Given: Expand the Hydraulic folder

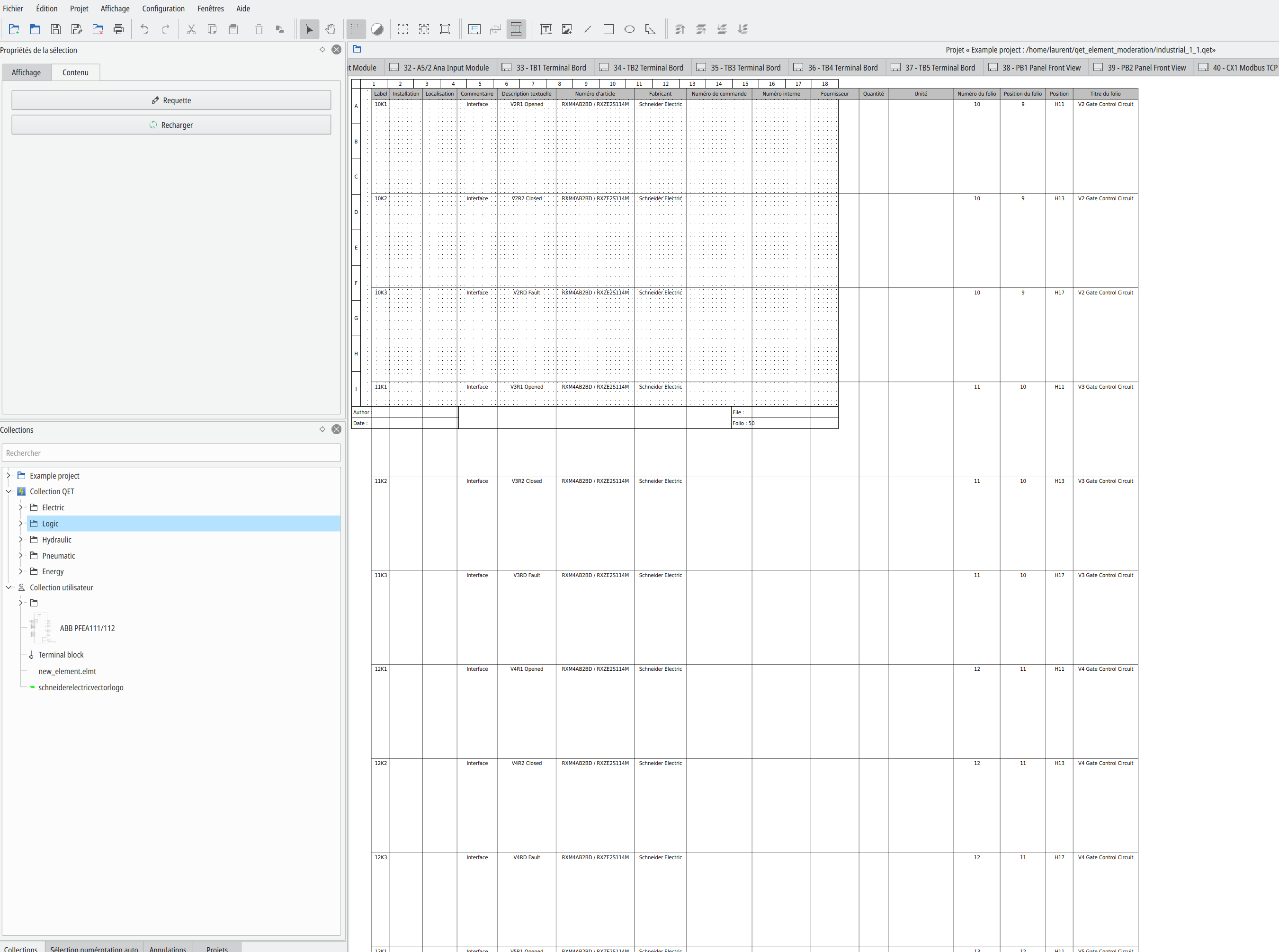Looking at the screenshot, I should pyautogui.click(x=21, y=539).
